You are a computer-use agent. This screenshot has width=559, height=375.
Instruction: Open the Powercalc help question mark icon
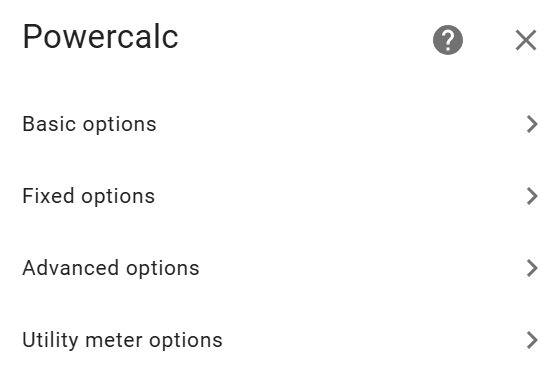(x=448, y=40)
